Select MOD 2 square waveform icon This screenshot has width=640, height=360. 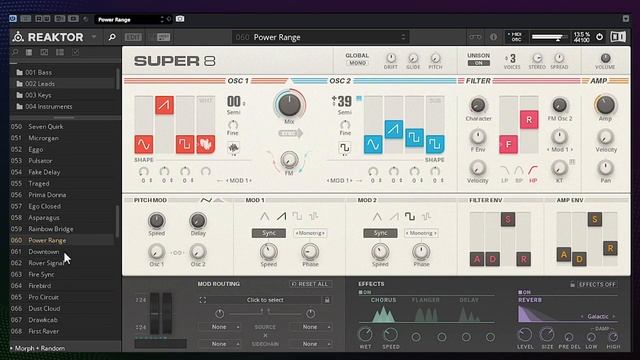[x=409, y=216]
